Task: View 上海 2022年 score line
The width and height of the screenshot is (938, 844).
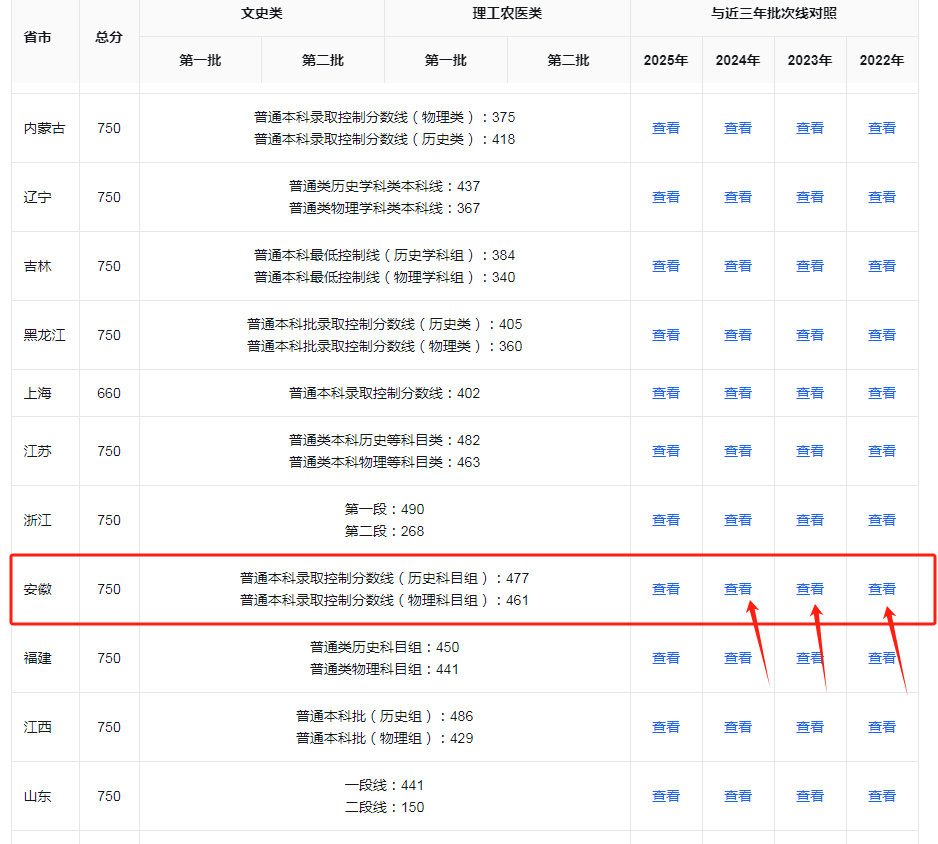Action: tap(882, 393)
